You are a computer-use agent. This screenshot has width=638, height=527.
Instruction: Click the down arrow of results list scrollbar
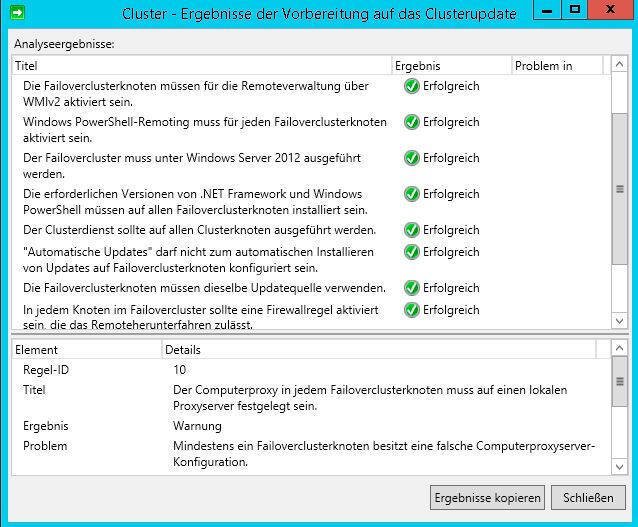click(619, 321)
